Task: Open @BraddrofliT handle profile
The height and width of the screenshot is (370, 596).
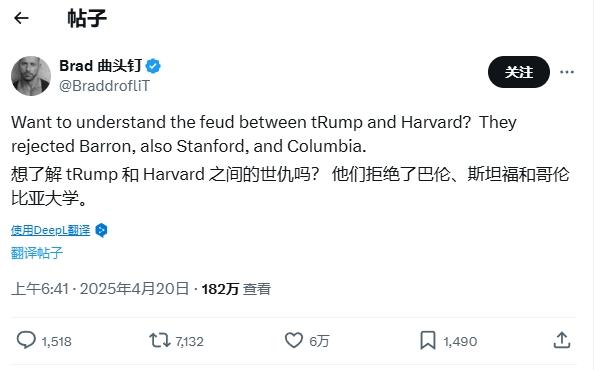Action: tap(105, 86)
